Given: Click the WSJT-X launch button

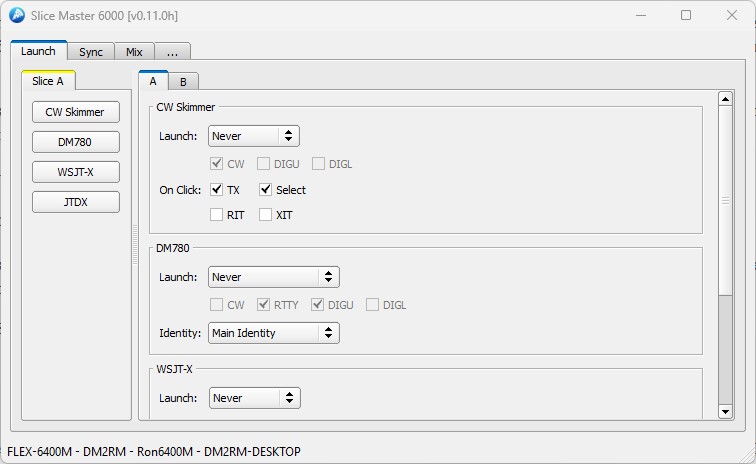Looking at the screenshot, I should (76, 172).
